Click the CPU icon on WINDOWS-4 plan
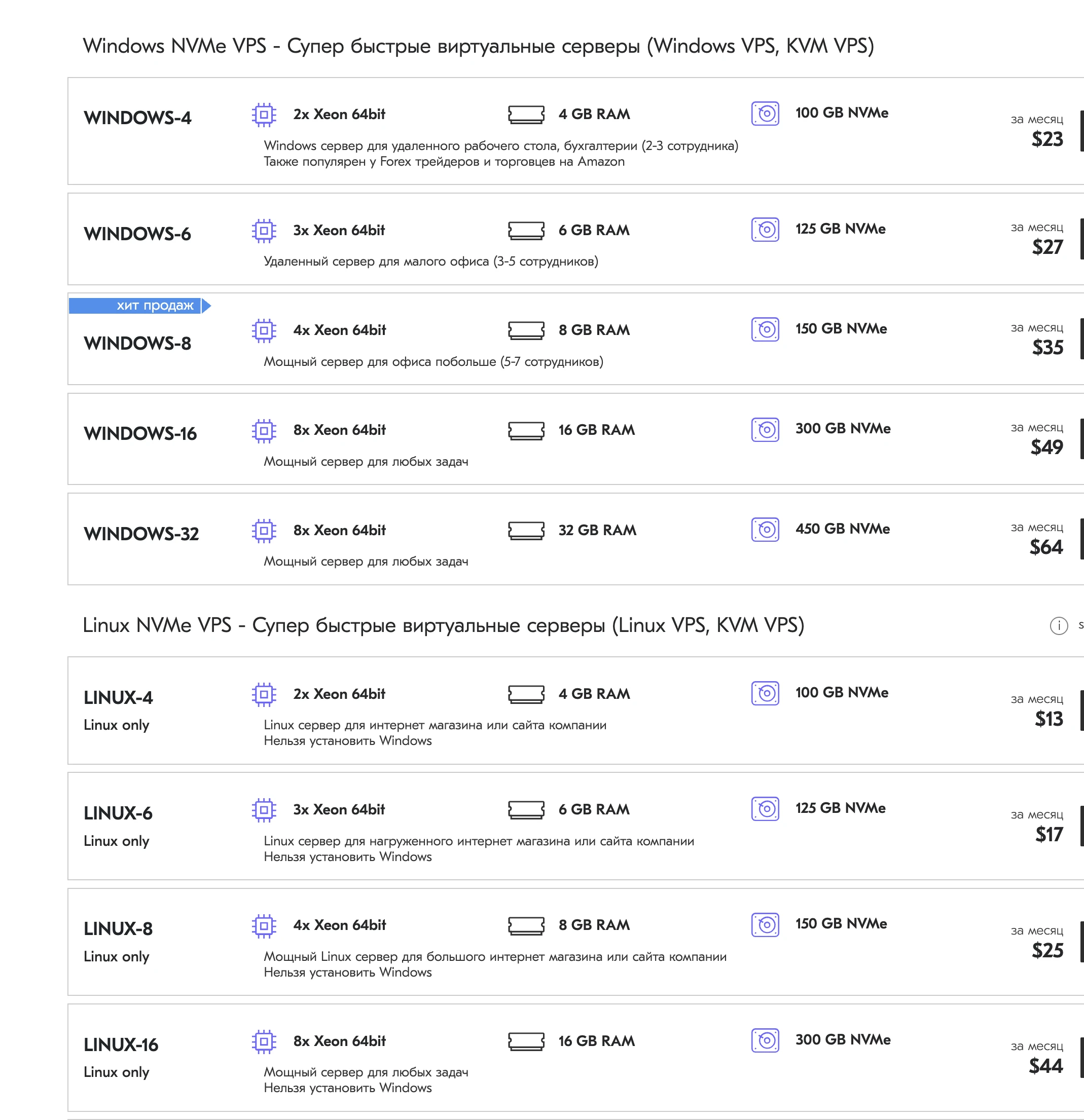This screenshot has height=1120, width=1084. point(264,114)
